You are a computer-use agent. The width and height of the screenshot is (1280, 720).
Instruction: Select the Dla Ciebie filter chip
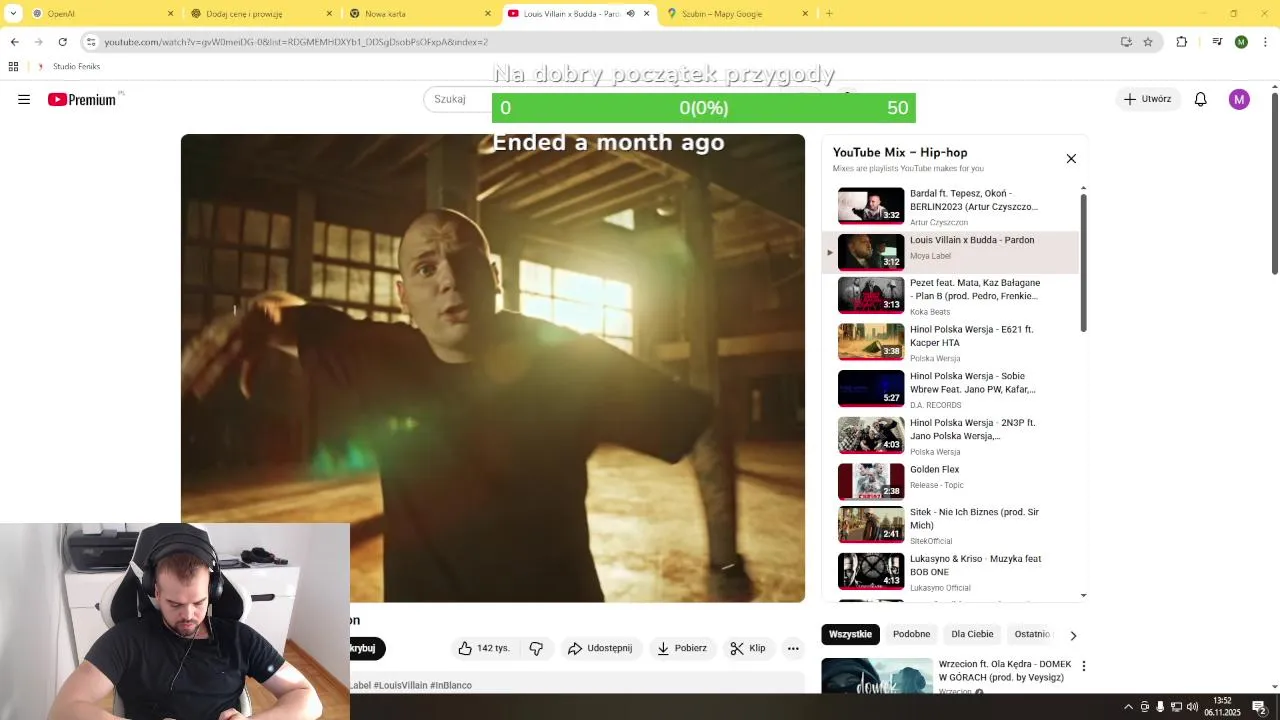tap(972, 634)
